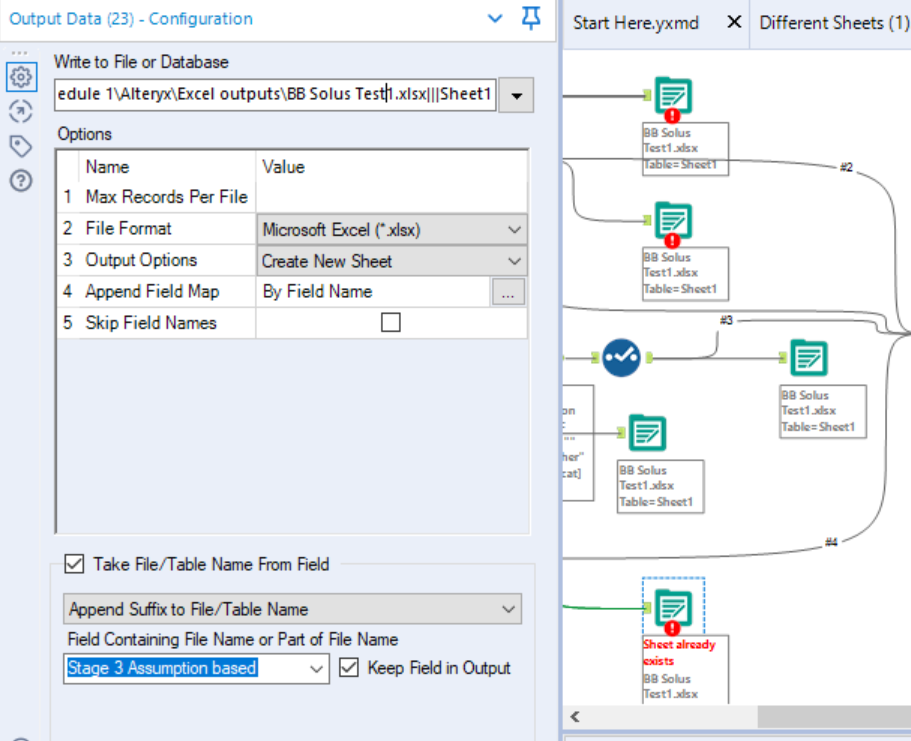911x741 pixels.
Task: Expand the Output Options 'Create New Sheet' dropdown
Action: click(392, 261)
